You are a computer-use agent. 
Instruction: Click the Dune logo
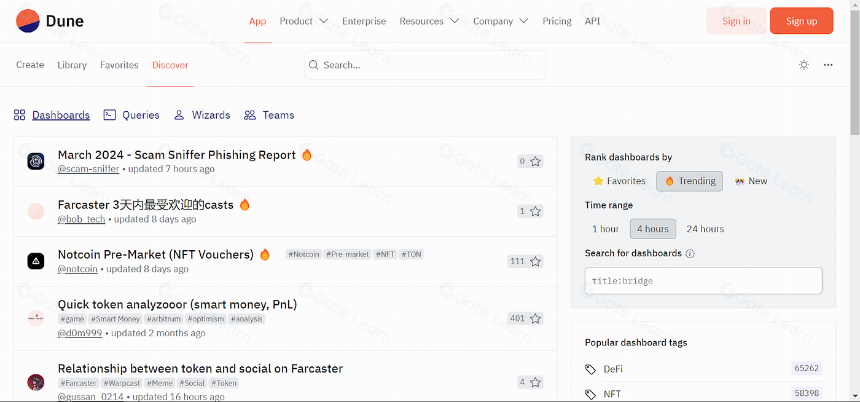pos(50,21)
